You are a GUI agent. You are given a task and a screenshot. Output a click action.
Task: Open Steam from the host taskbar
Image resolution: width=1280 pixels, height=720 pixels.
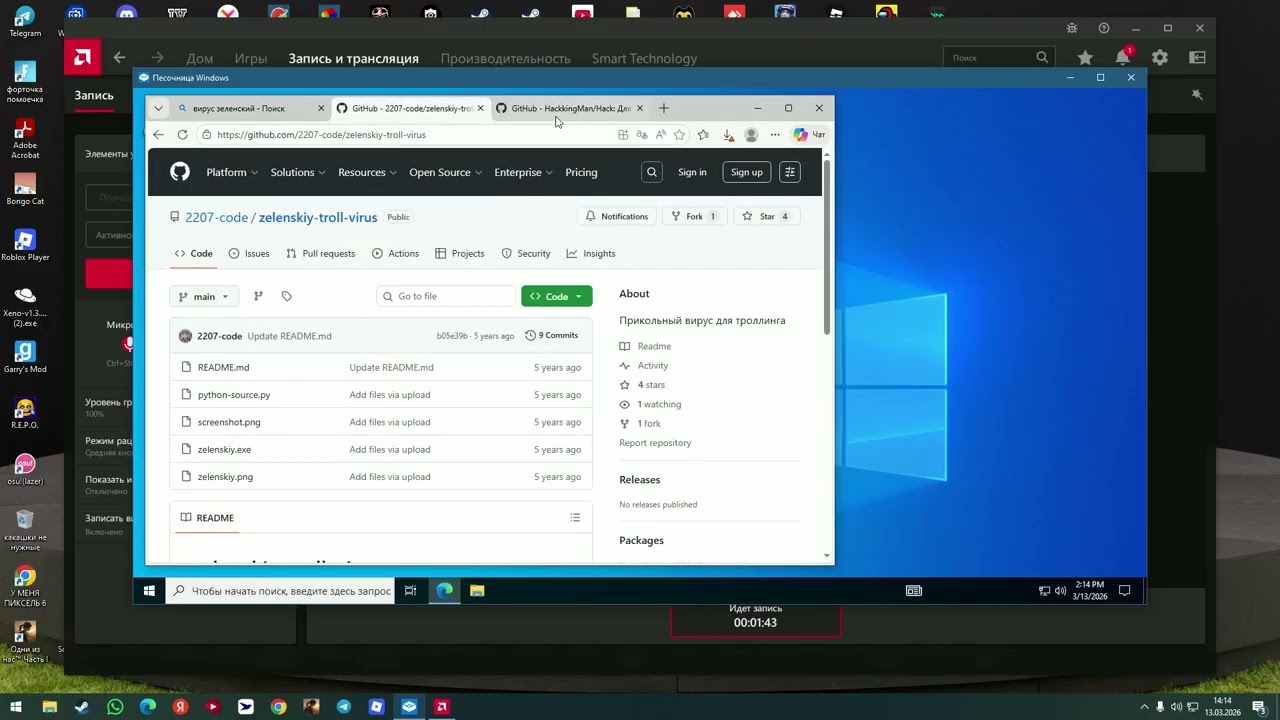click(82, 707)
